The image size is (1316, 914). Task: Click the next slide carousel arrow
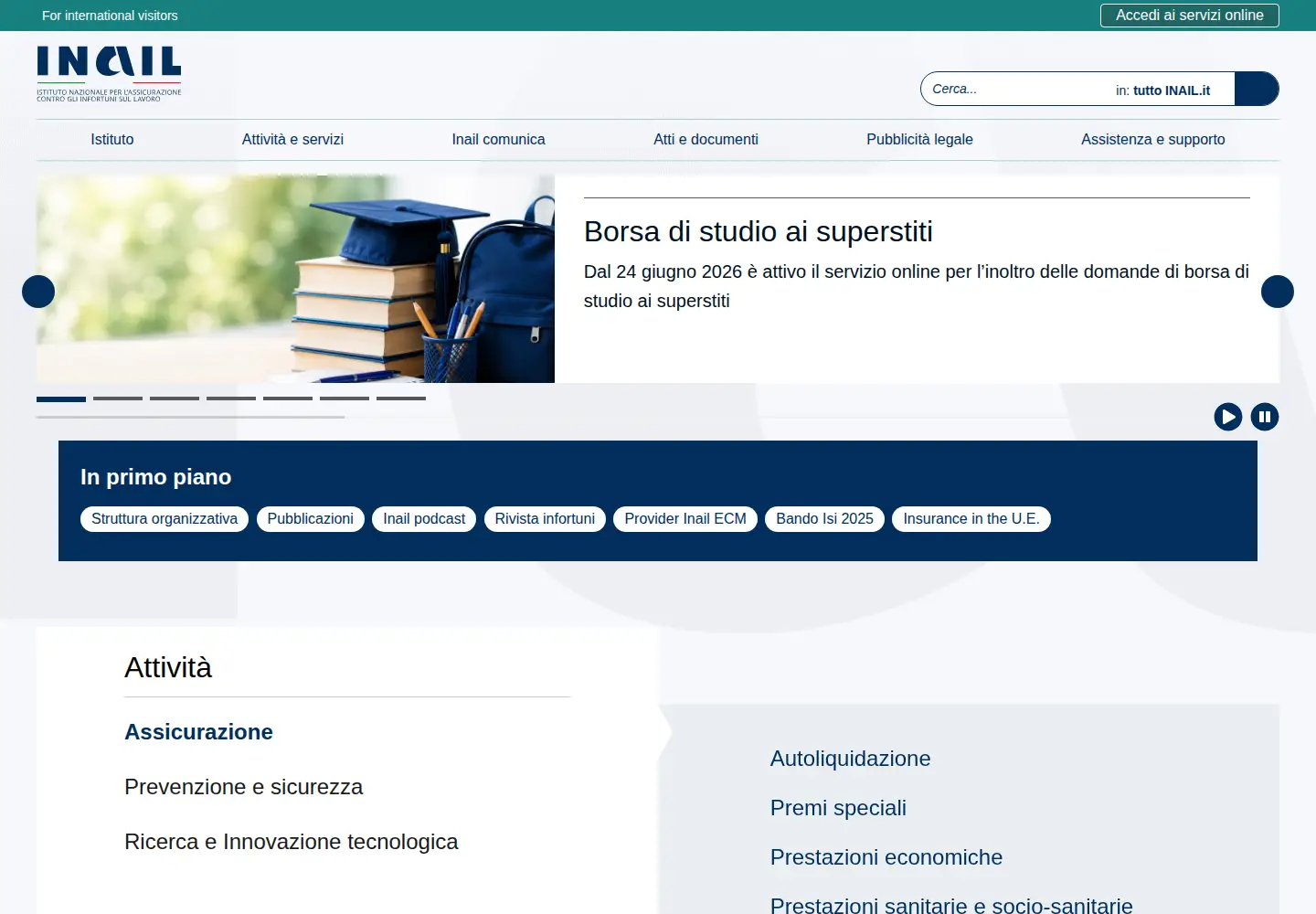[1278, 292]
